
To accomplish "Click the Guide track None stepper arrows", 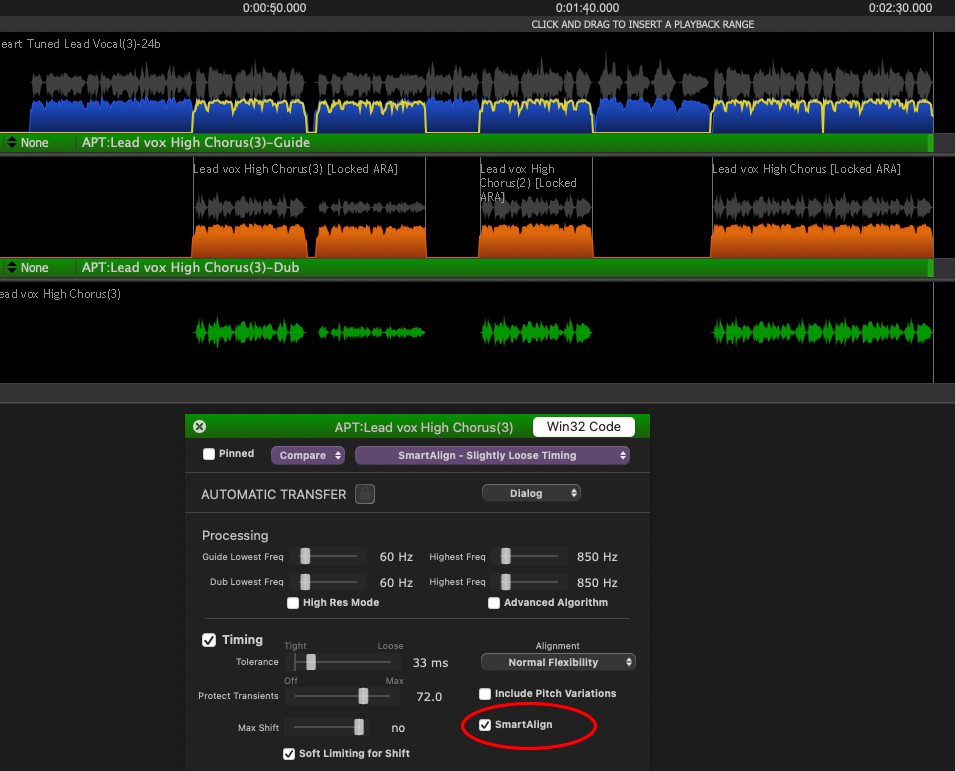I will (x=12, y=143).
